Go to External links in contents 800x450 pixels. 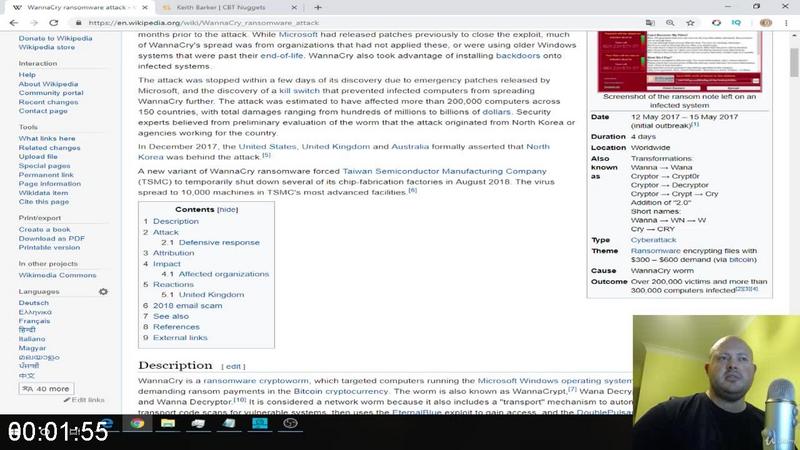(180, 338)
